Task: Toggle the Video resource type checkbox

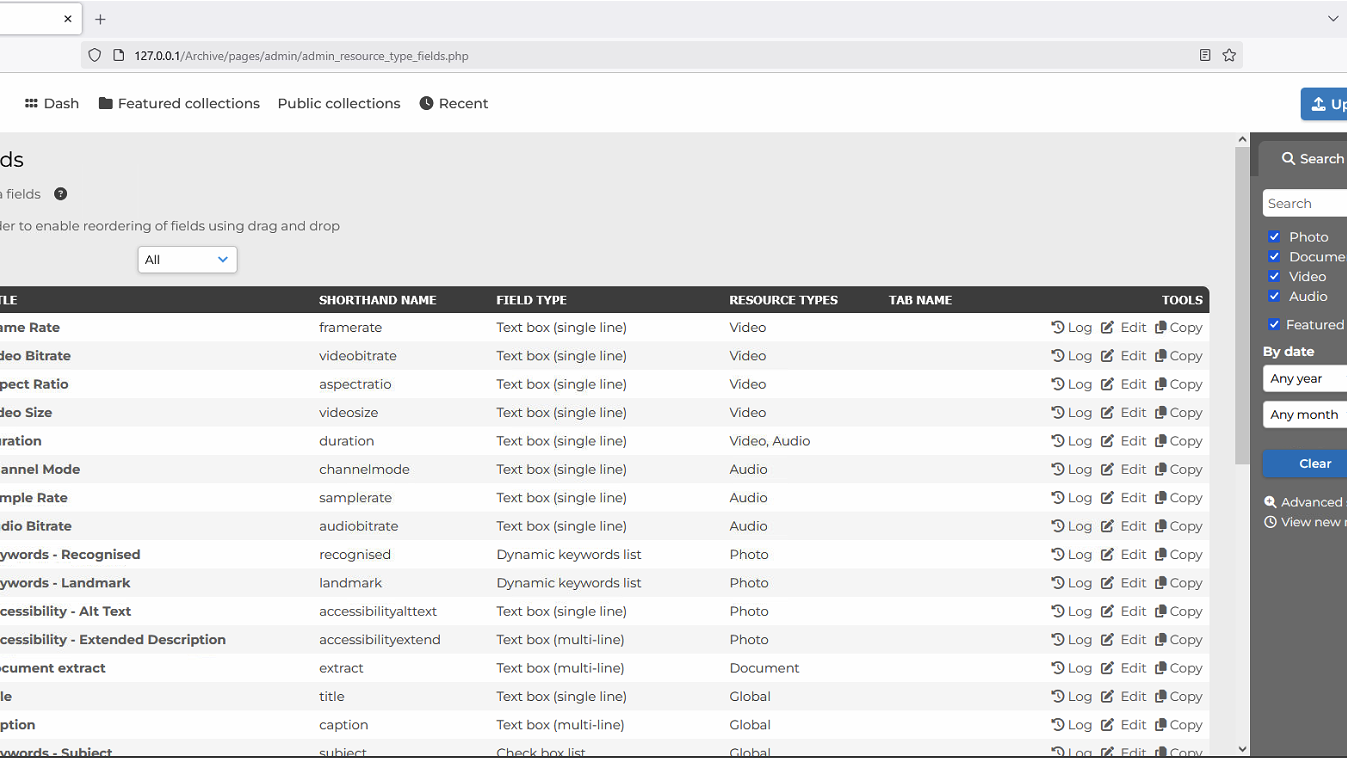Action: coord(1274,276)
